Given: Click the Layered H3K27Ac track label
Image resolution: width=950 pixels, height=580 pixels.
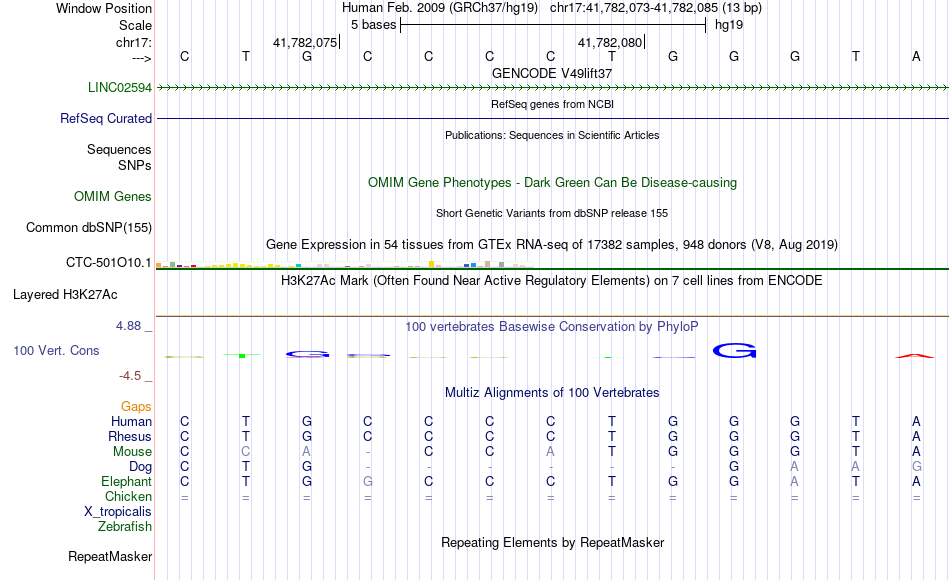Looking at the screenshot, I should click(65, 295).
